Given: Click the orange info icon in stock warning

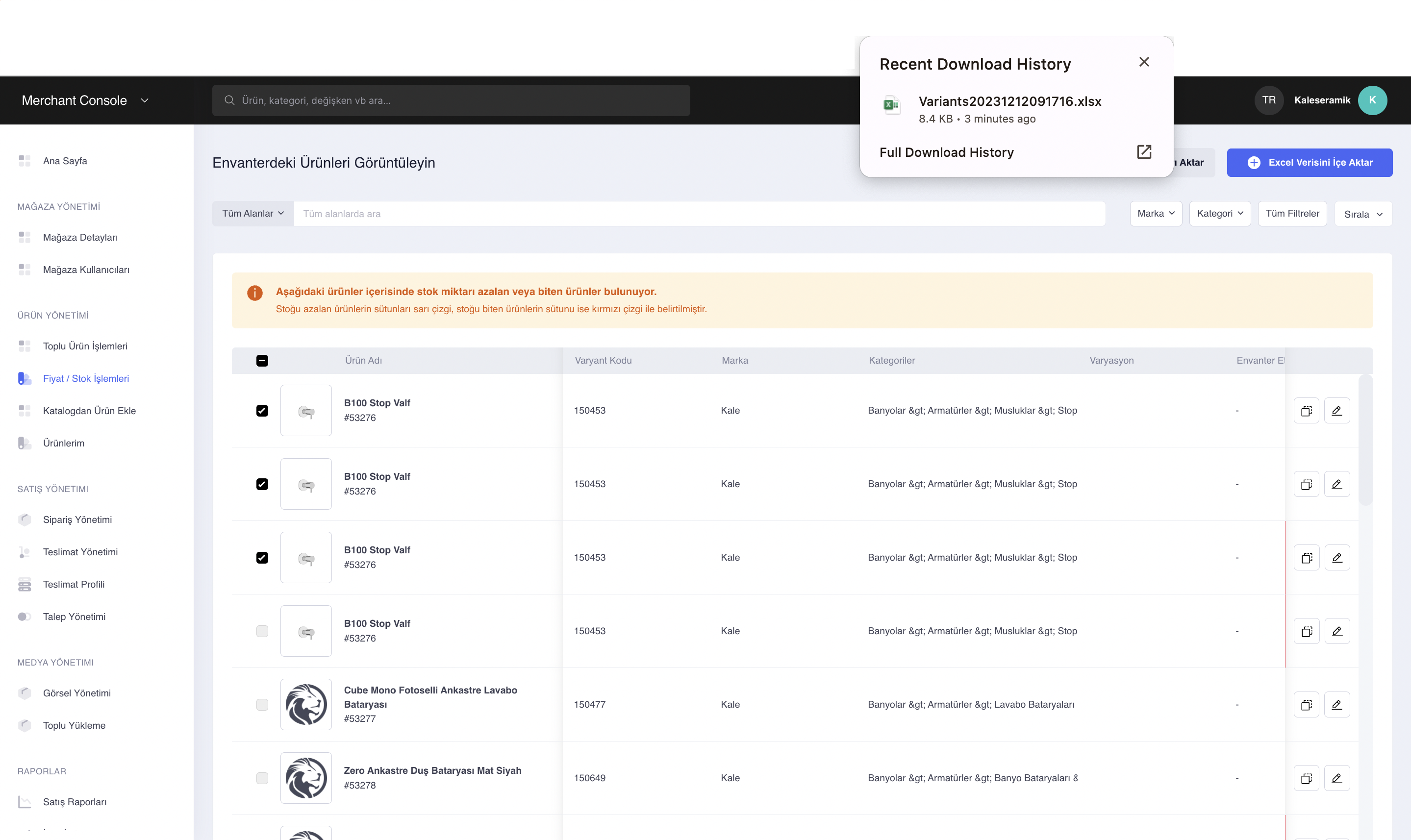Looking at the screenshot, I should pos(255,293).
